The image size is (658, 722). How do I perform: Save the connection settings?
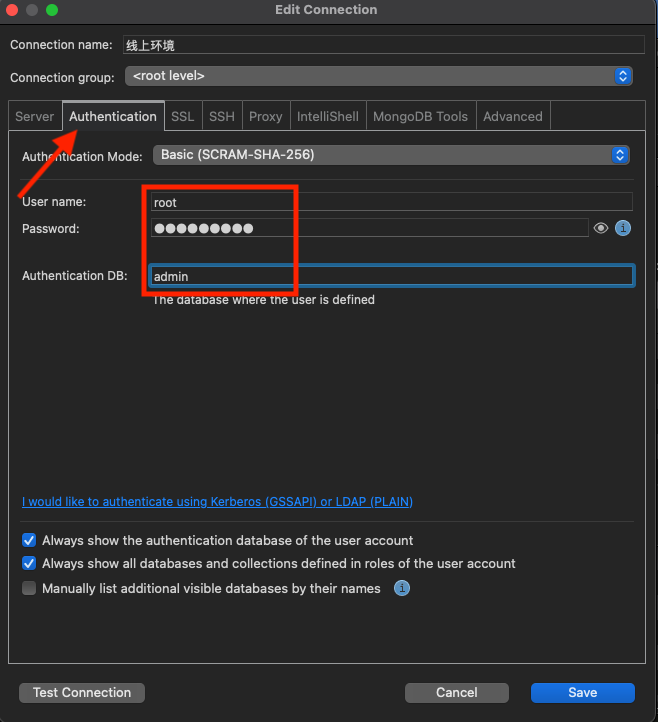tap(582, 693)
